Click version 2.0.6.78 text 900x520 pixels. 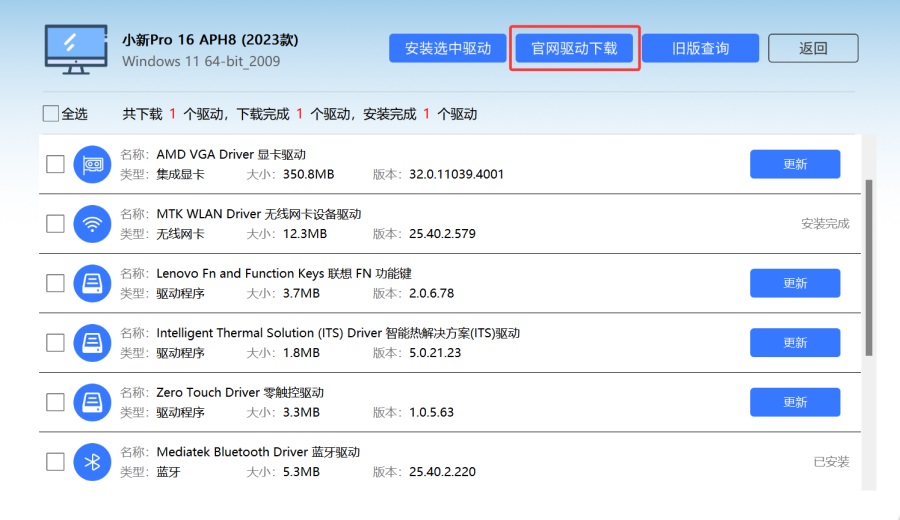432,293
